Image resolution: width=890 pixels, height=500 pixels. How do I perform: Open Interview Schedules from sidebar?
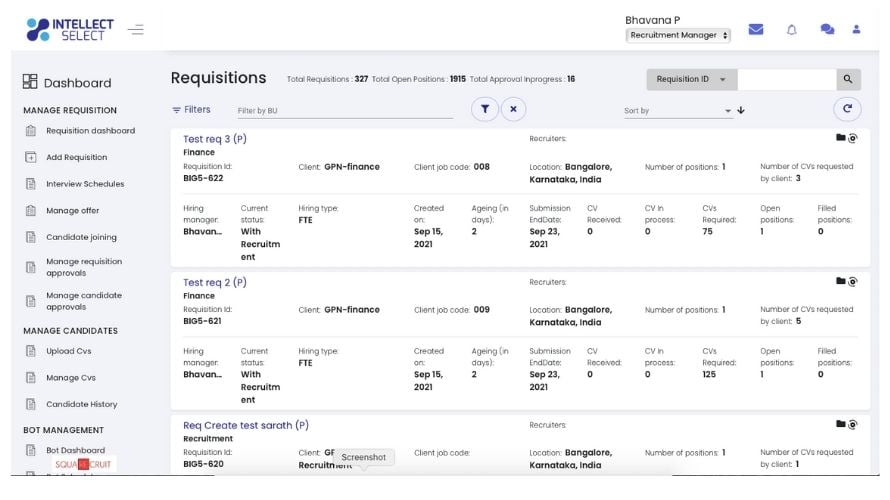[x=85, y=184]
